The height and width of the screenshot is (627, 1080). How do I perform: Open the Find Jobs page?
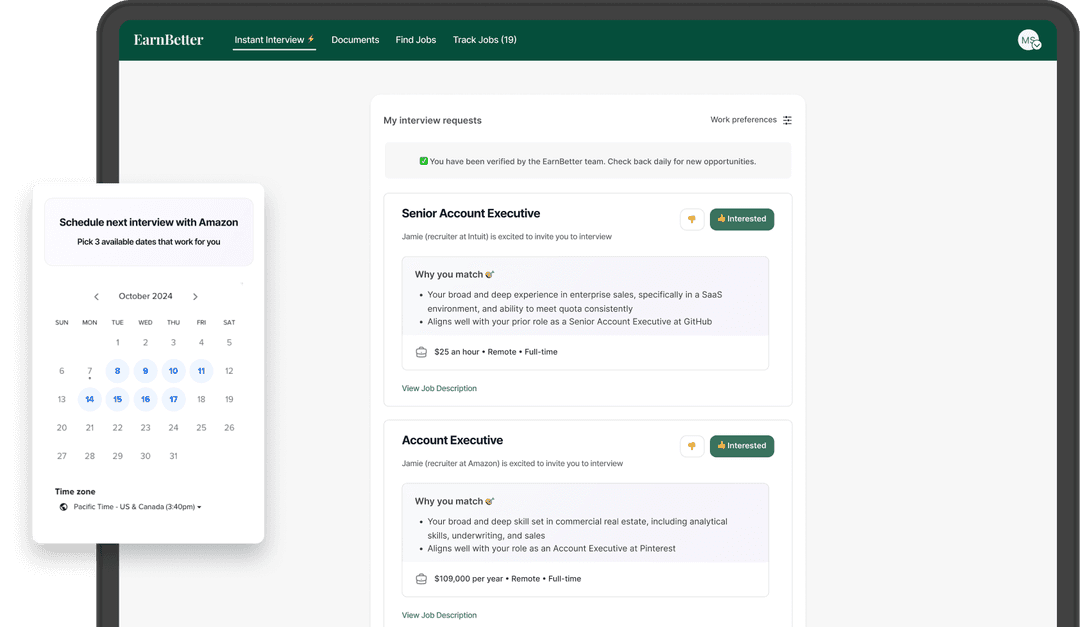[x=416, y=40]
